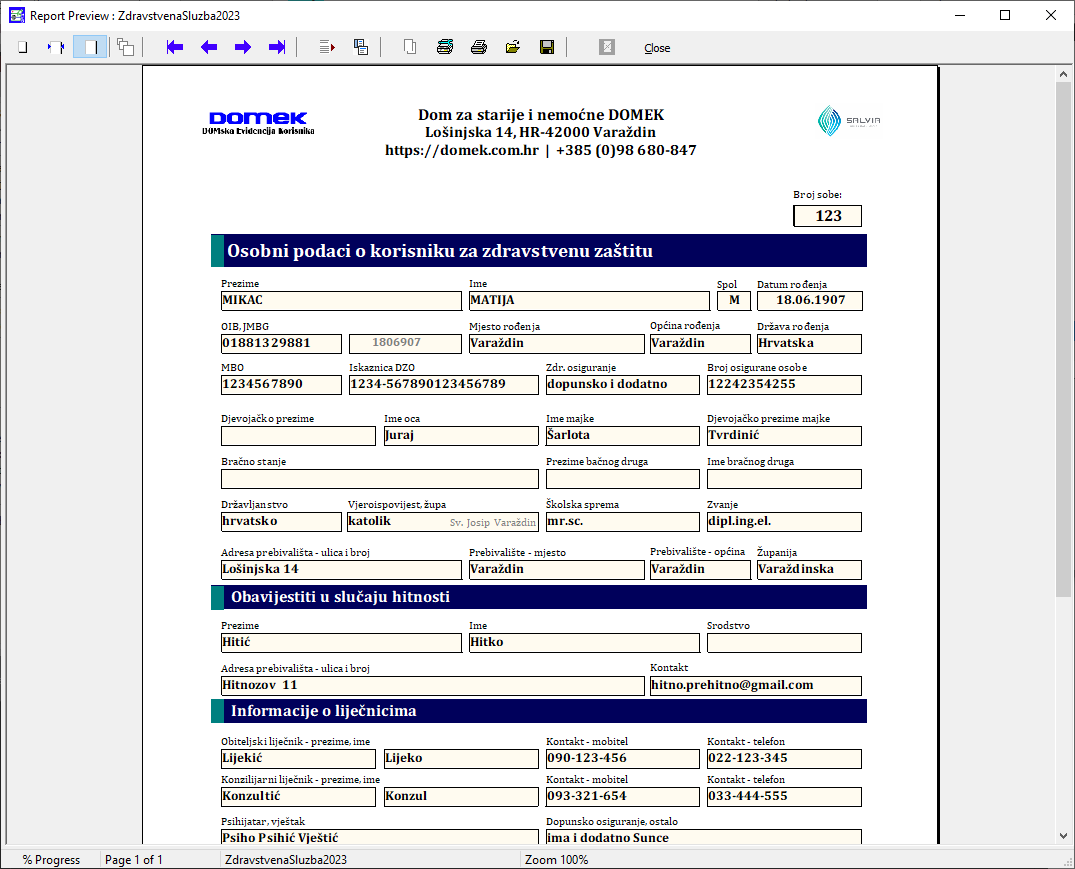Click the multi-page view icon

click(125, 47)
